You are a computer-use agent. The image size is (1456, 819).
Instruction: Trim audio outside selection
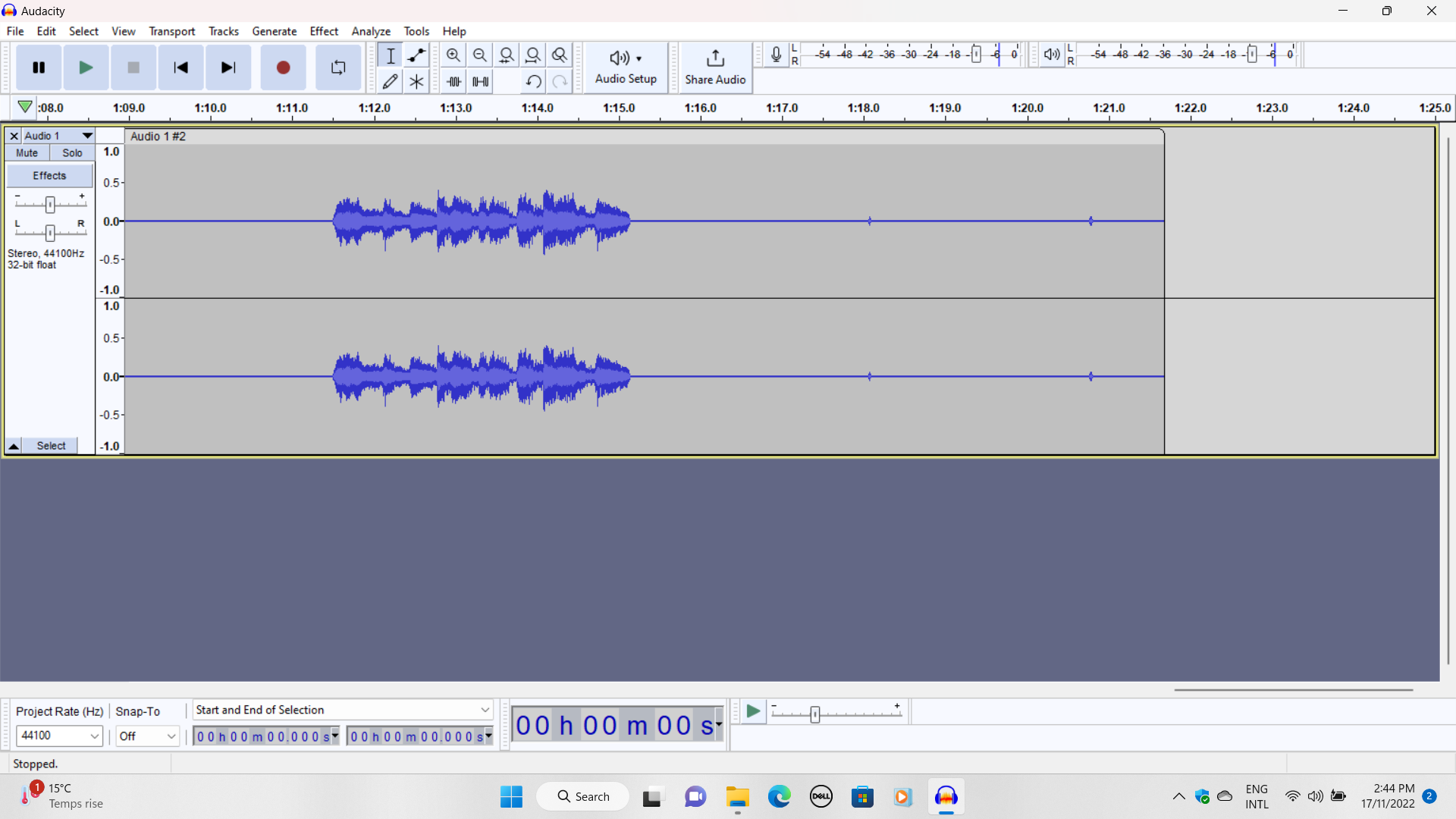pyautogui.click(x=453, y=81)
